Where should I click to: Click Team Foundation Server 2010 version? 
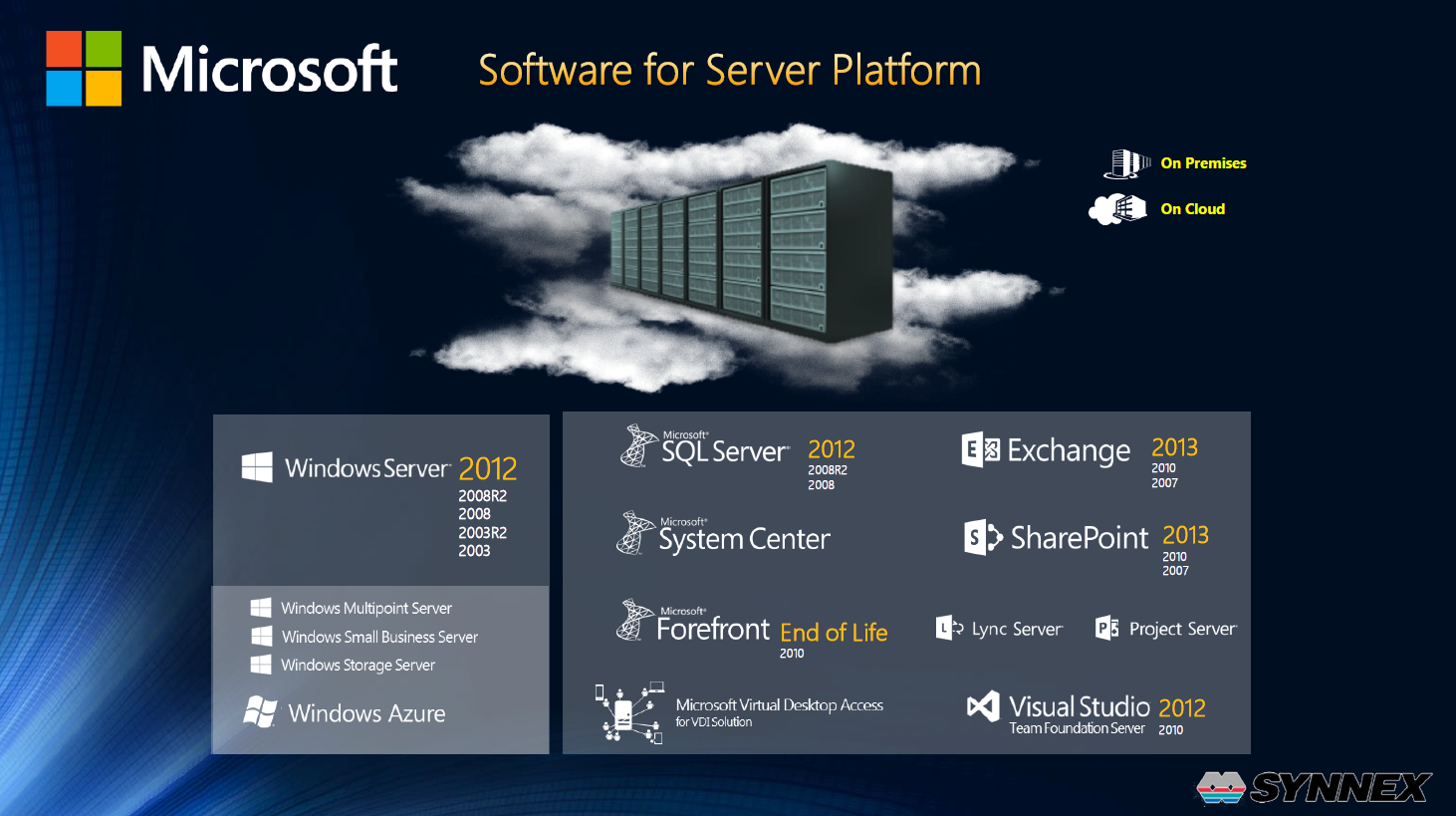[x=1171, y=730]
